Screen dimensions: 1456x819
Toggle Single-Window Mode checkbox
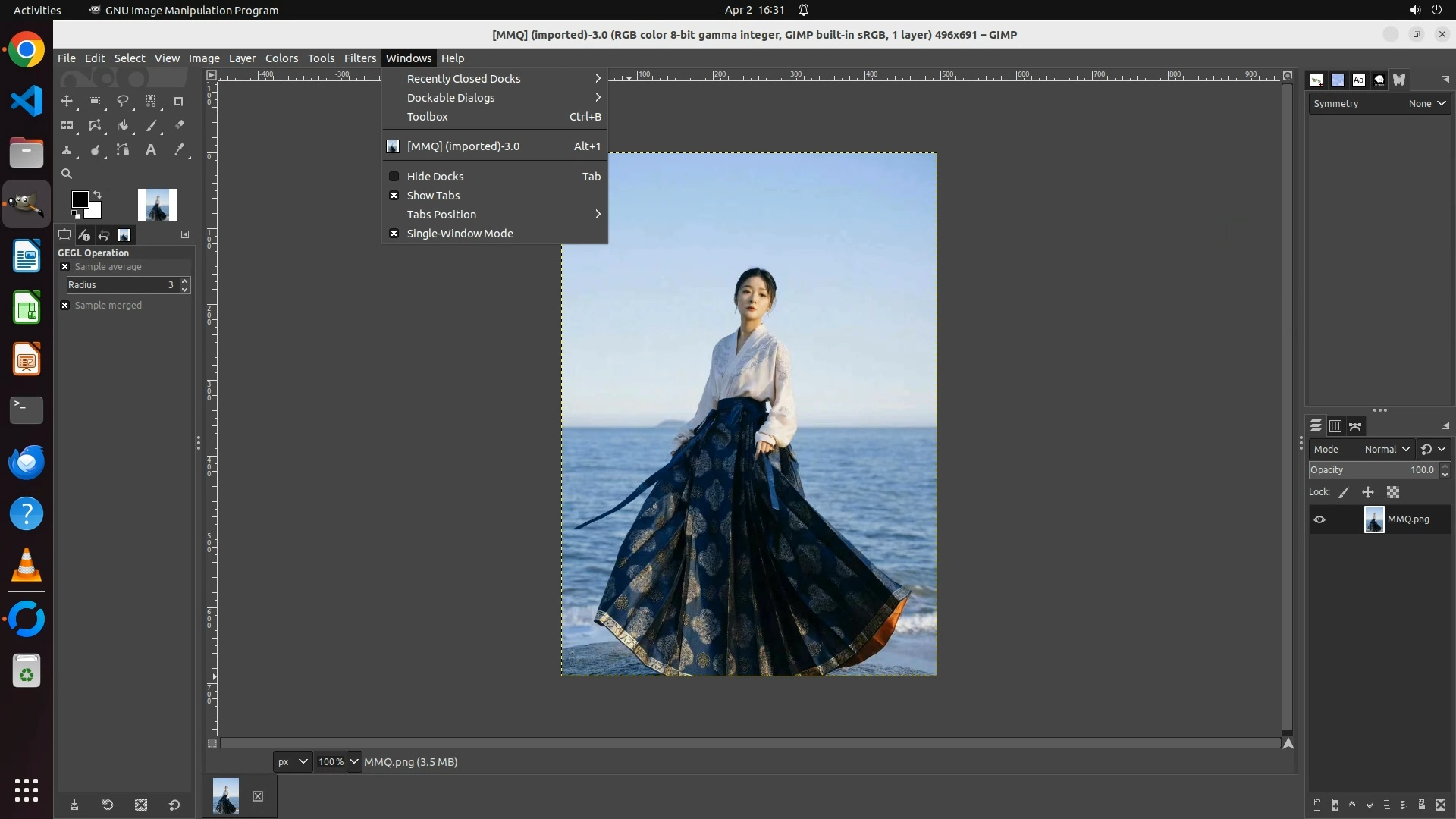click(x=460, y=234)
